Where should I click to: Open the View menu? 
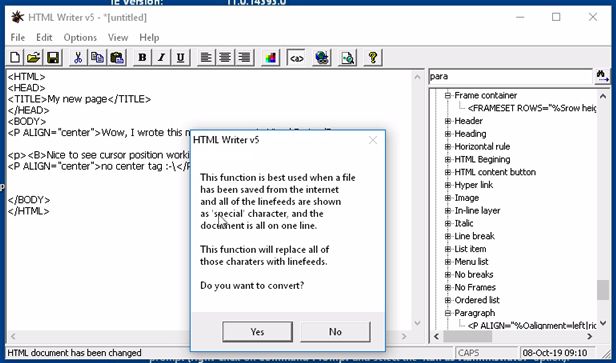(118, 37)
